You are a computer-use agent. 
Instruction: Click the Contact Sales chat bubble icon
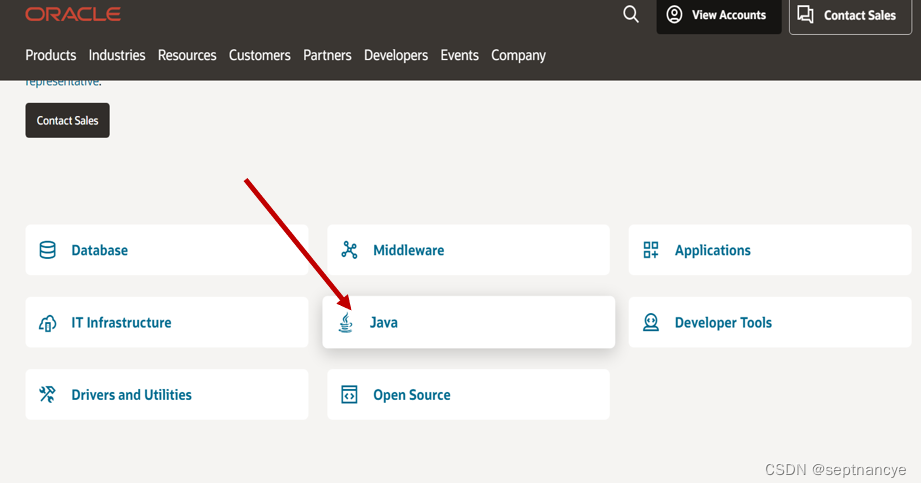coord(805,15)
